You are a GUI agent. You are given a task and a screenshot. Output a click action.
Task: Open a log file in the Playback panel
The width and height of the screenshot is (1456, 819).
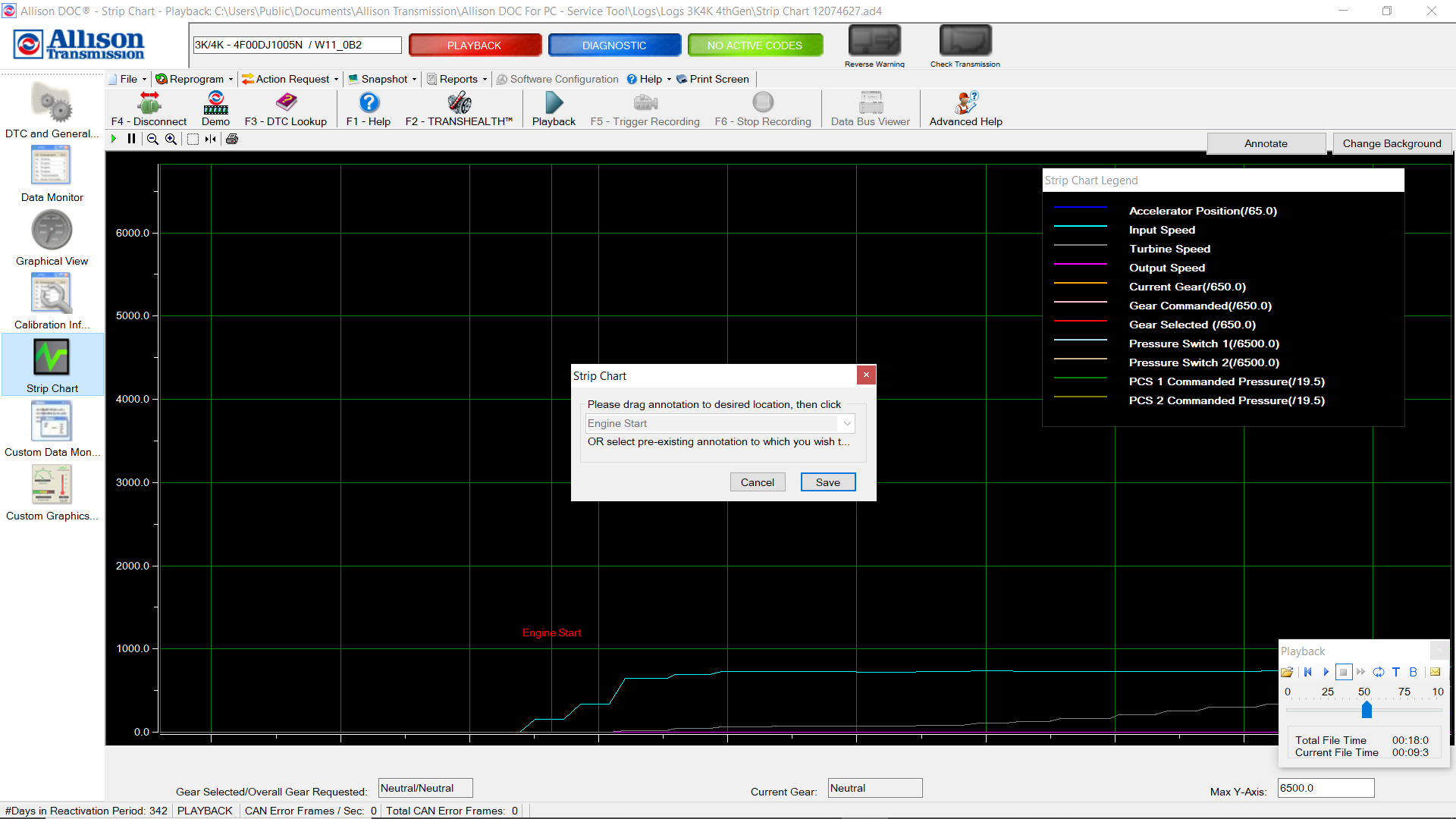pyautogui.click(x=1287, y=672)
